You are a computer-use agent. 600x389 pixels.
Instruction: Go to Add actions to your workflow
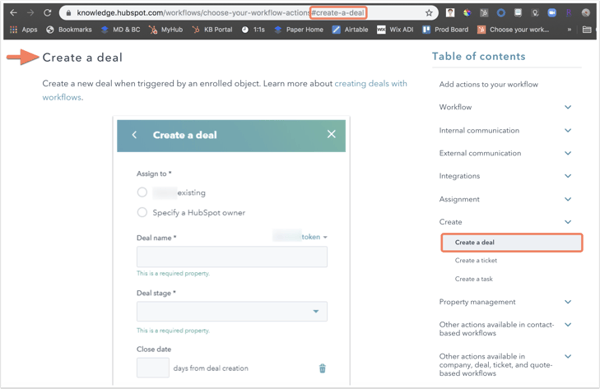[488, 84]
